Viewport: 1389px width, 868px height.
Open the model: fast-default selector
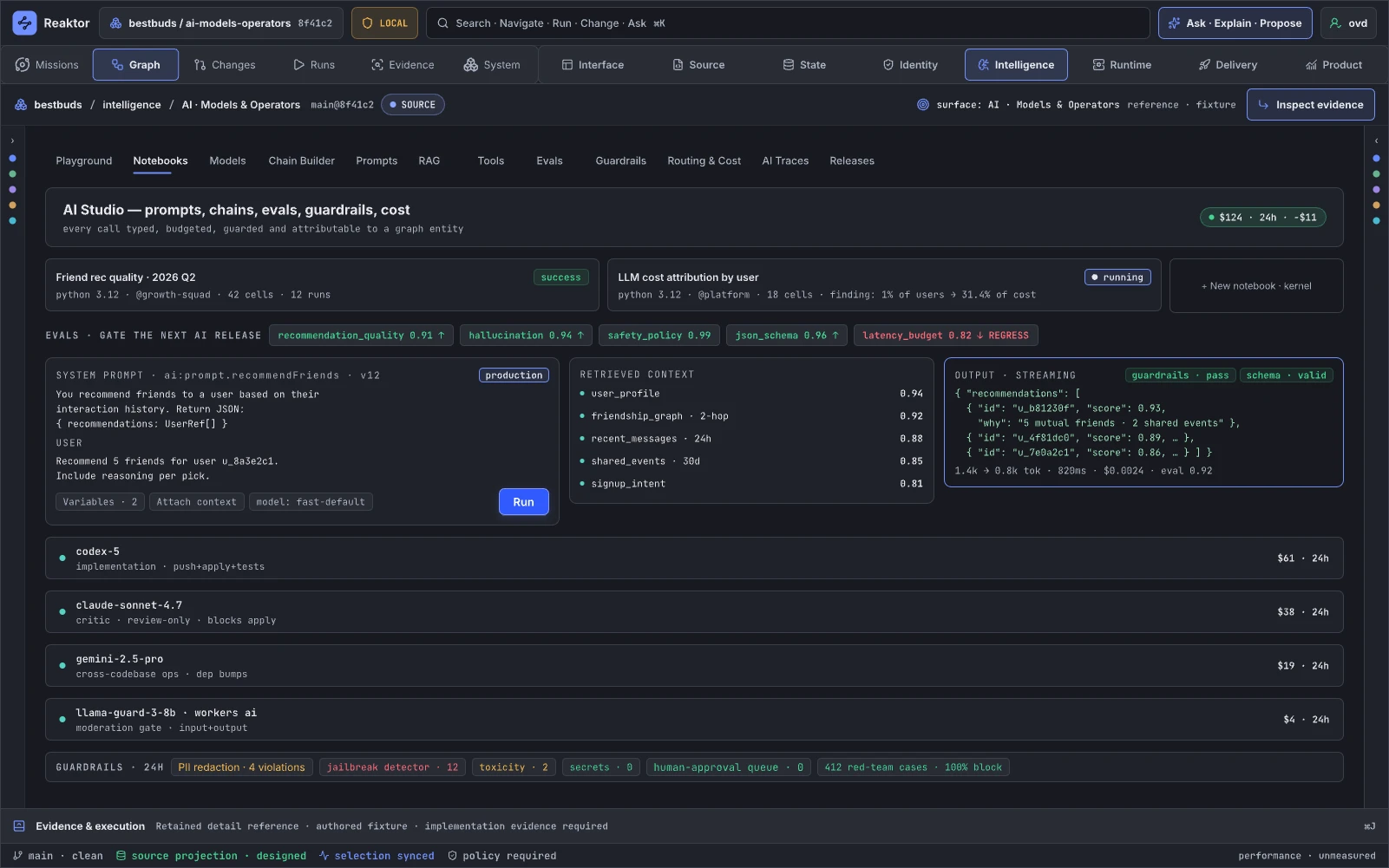311,502
